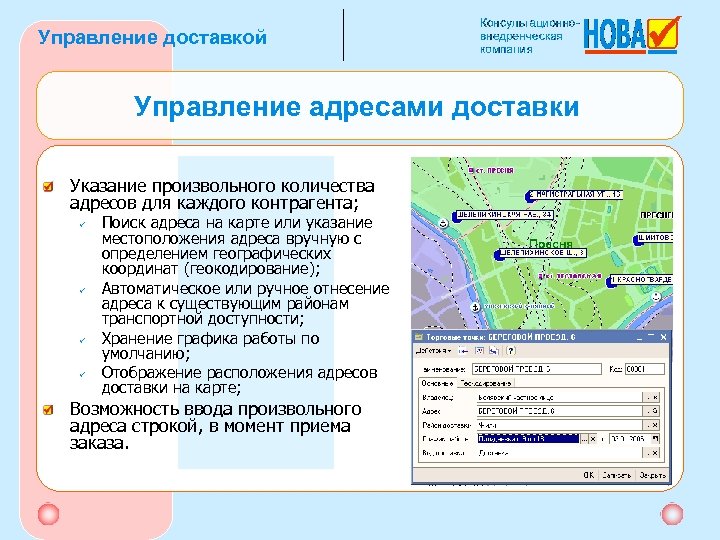The width and height of the screenshot is (720, 540).
Task: Click the button at right end of Адрес row
Action: point(655,411)
